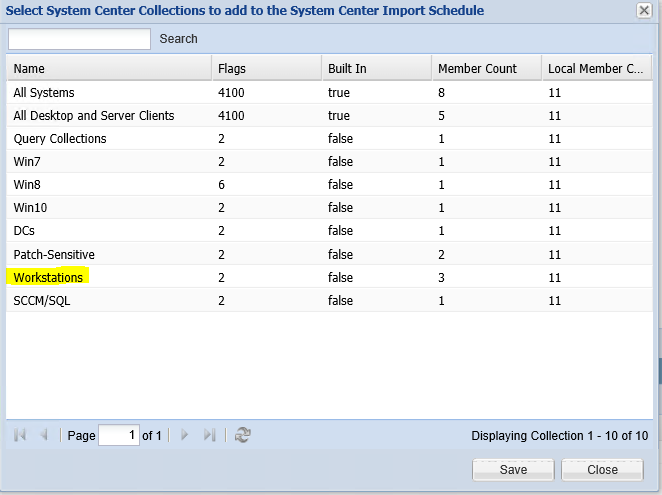Click the Search button label
Viewport: 662px width, 495px height.
tap(178, 39)
